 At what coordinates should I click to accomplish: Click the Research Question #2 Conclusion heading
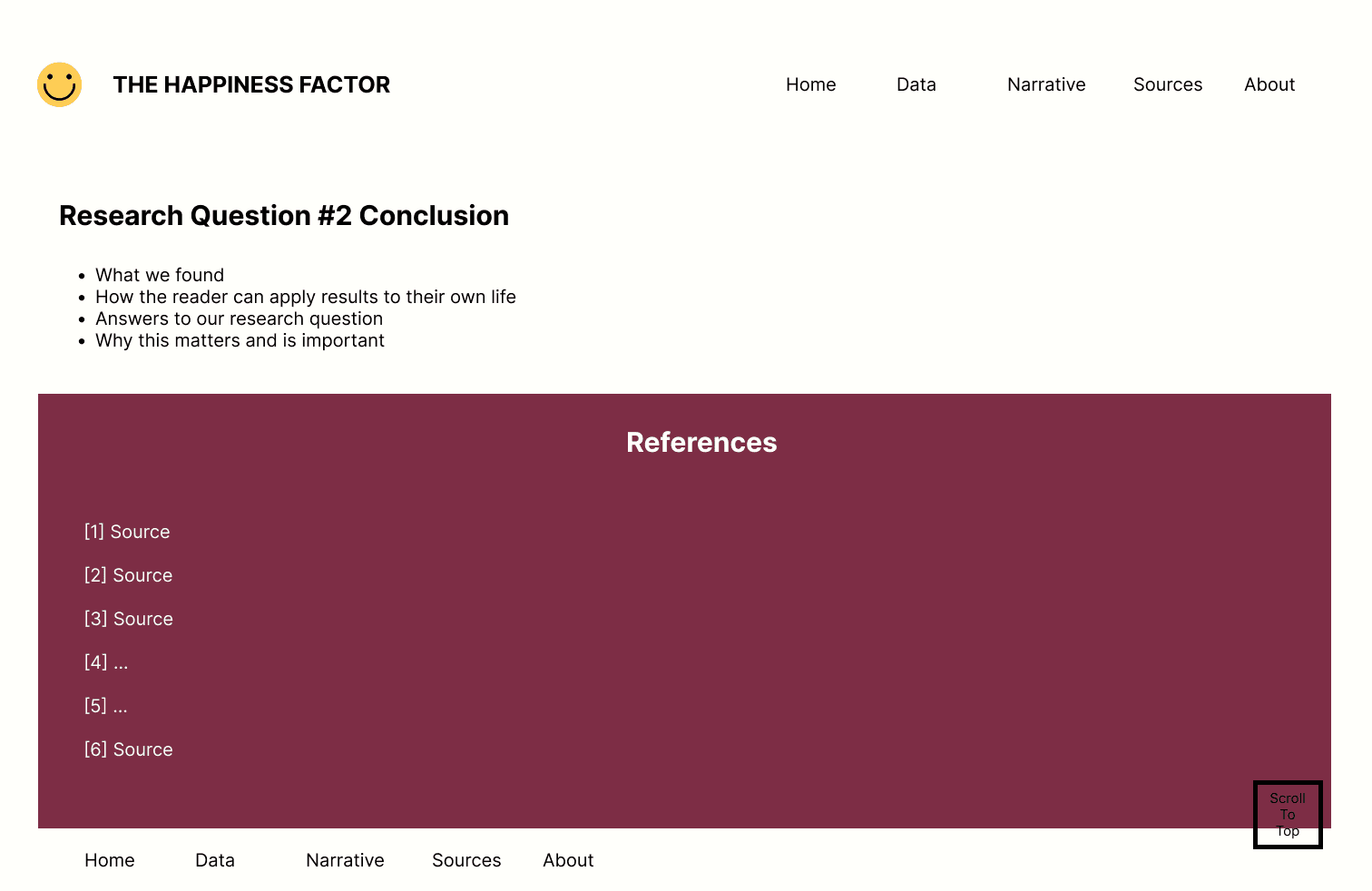coord(284,216)
